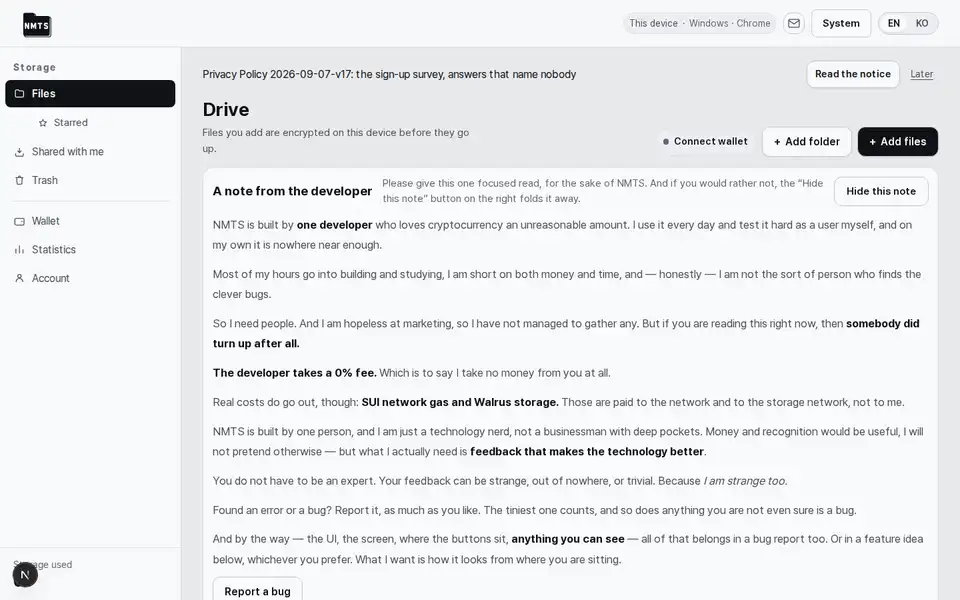Click the bold text 'The developer takes a 0% fee.'
960x600 pixels.
(x=294, y=373)
